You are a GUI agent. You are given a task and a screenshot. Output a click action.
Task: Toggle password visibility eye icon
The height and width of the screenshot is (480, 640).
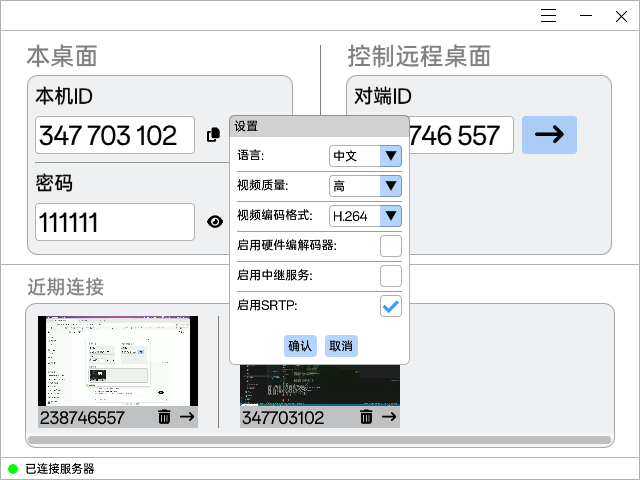tap(215, 222)
